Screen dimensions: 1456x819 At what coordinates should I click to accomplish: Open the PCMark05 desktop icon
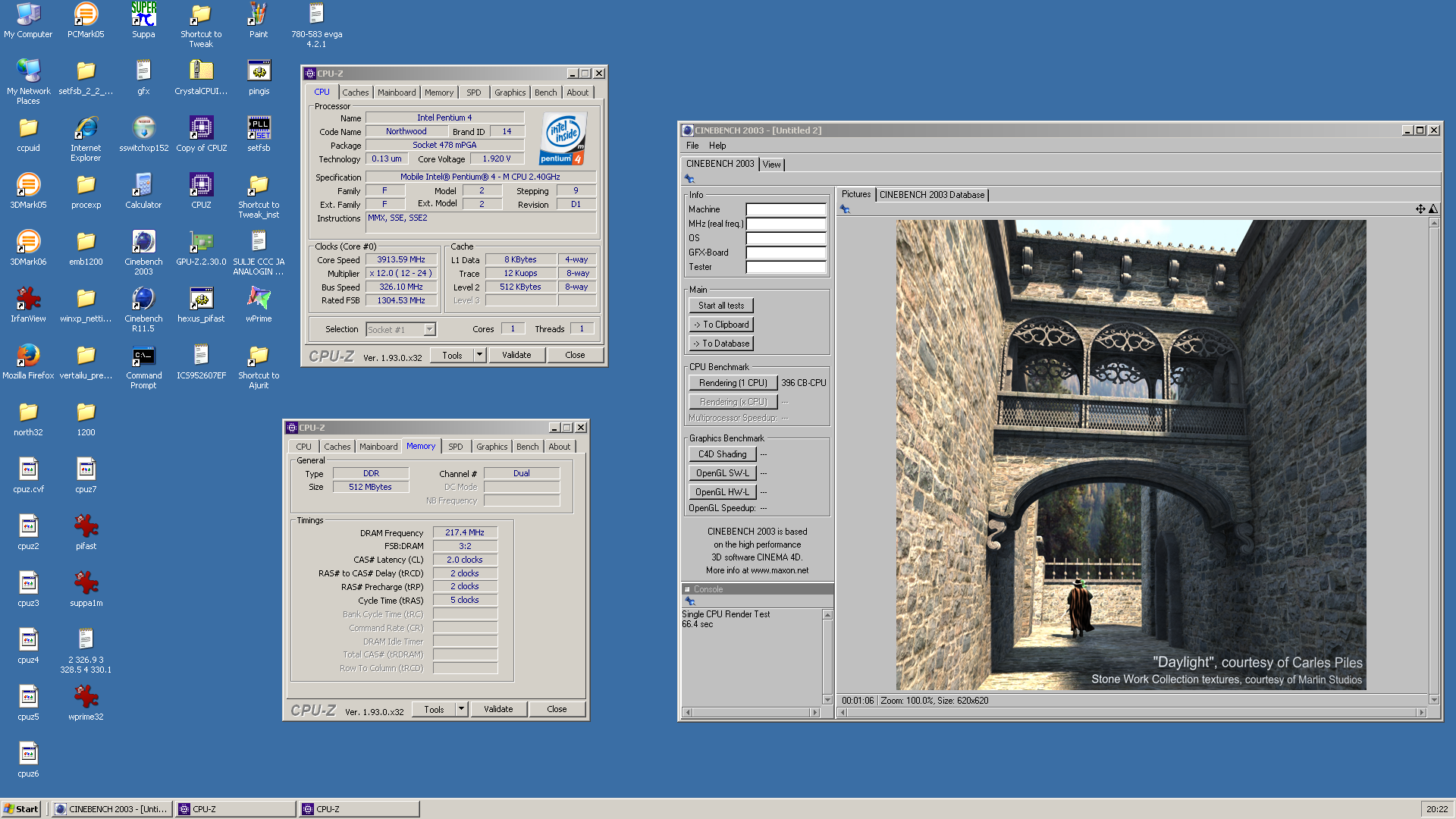tap(86, 20)
